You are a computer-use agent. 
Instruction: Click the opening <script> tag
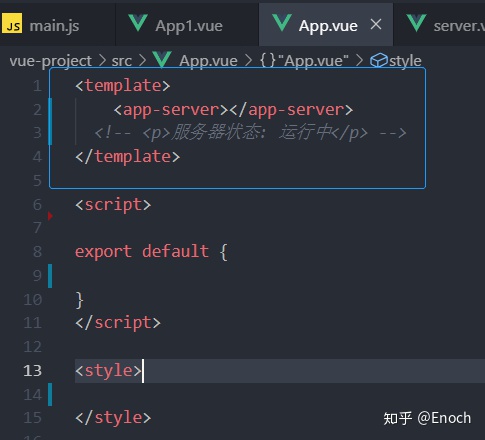coord(113,205)
